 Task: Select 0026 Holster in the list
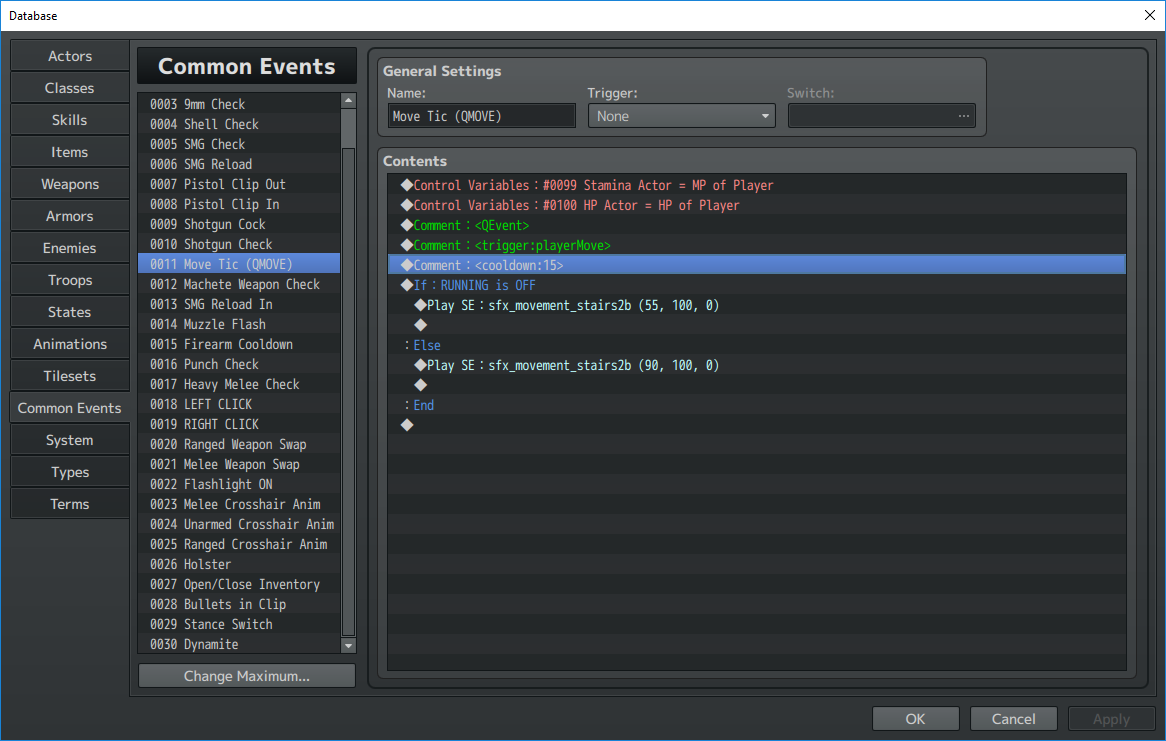(239, 564)
